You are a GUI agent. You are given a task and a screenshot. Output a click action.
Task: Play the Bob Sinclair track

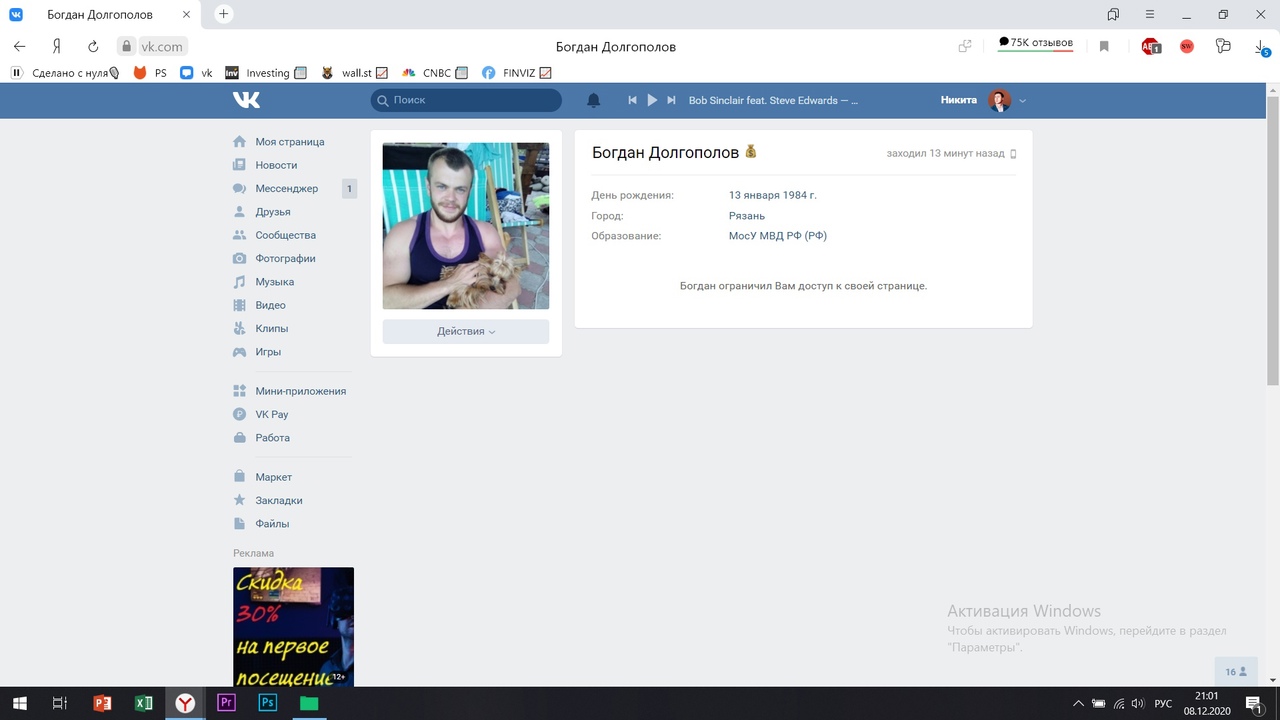pos(652,100)
